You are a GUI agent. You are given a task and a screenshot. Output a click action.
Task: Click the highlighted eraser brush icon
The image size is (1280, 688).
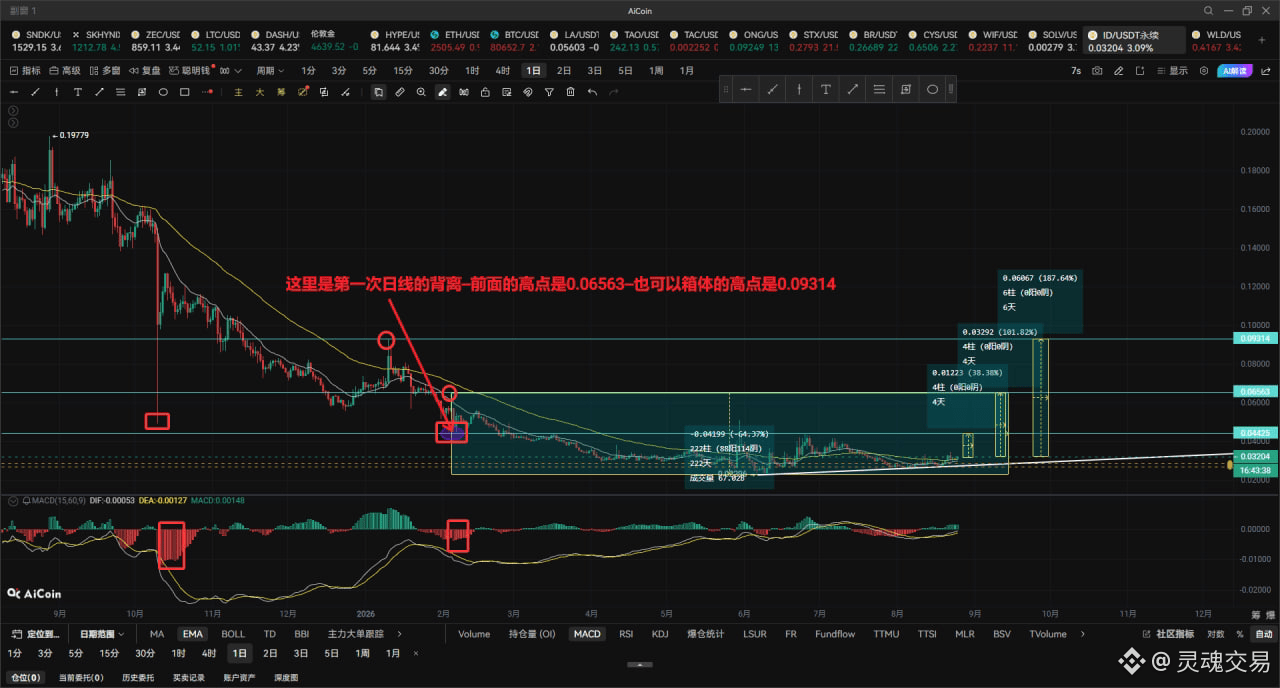point(442,92)
